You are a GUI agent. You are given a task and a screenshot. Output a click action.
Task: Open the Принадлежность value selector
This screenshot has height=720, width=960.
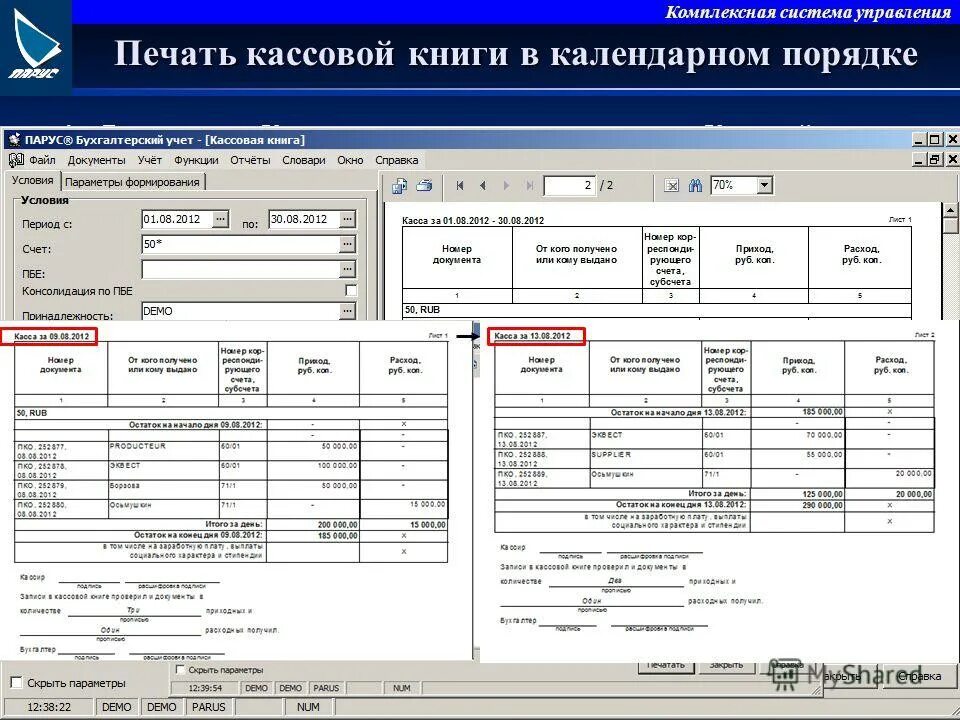click(347, 310)
